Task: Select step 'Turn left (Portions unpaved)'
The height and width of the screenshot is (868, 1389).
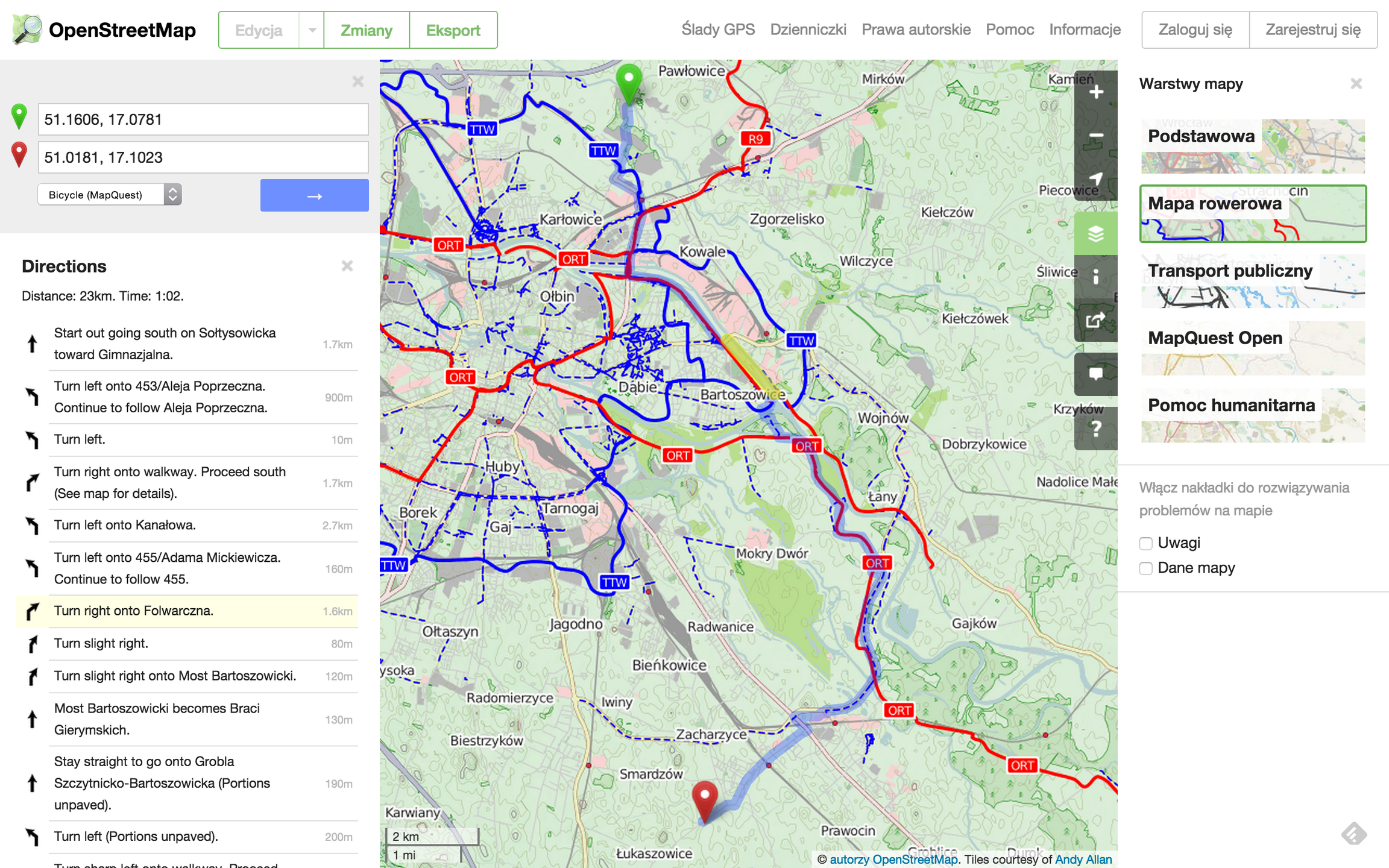Action: (x=188, y=837)
